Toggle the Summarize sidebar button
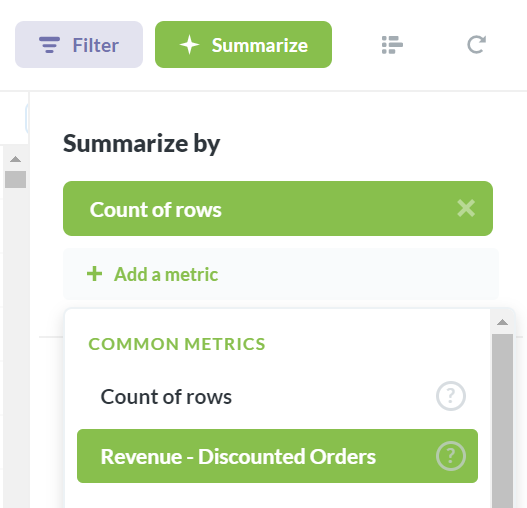Image resolution: width=527 pixels, height=508 pixels. (243, 44)
